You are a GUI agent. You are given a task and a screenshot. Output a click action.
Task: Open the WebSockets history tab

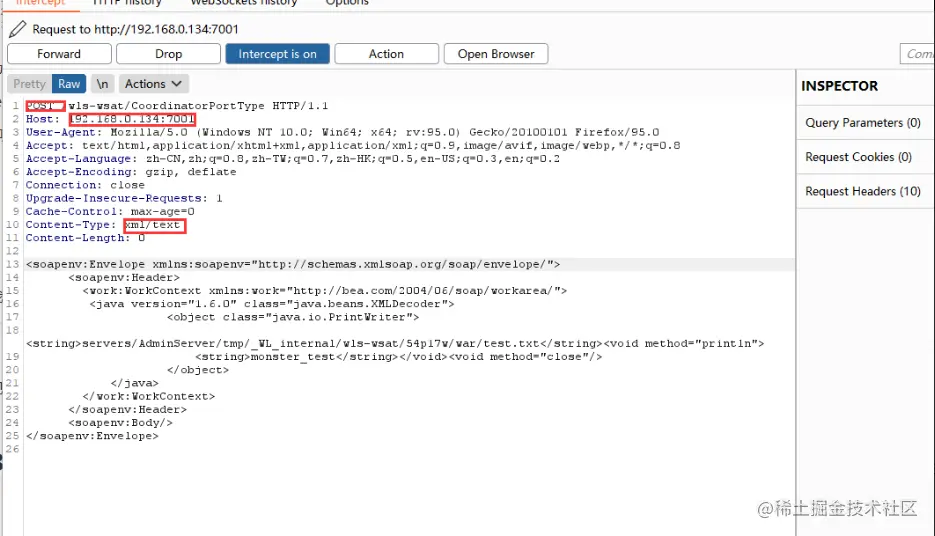click(244, 3)
